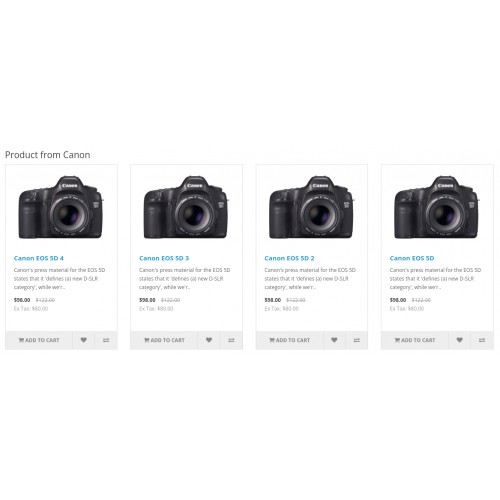Viewport: 500px width, 500px height.
Task: Click the Canon EOS 5D 3 camera image
Action: pyautogui.click(x=186, y=207)
